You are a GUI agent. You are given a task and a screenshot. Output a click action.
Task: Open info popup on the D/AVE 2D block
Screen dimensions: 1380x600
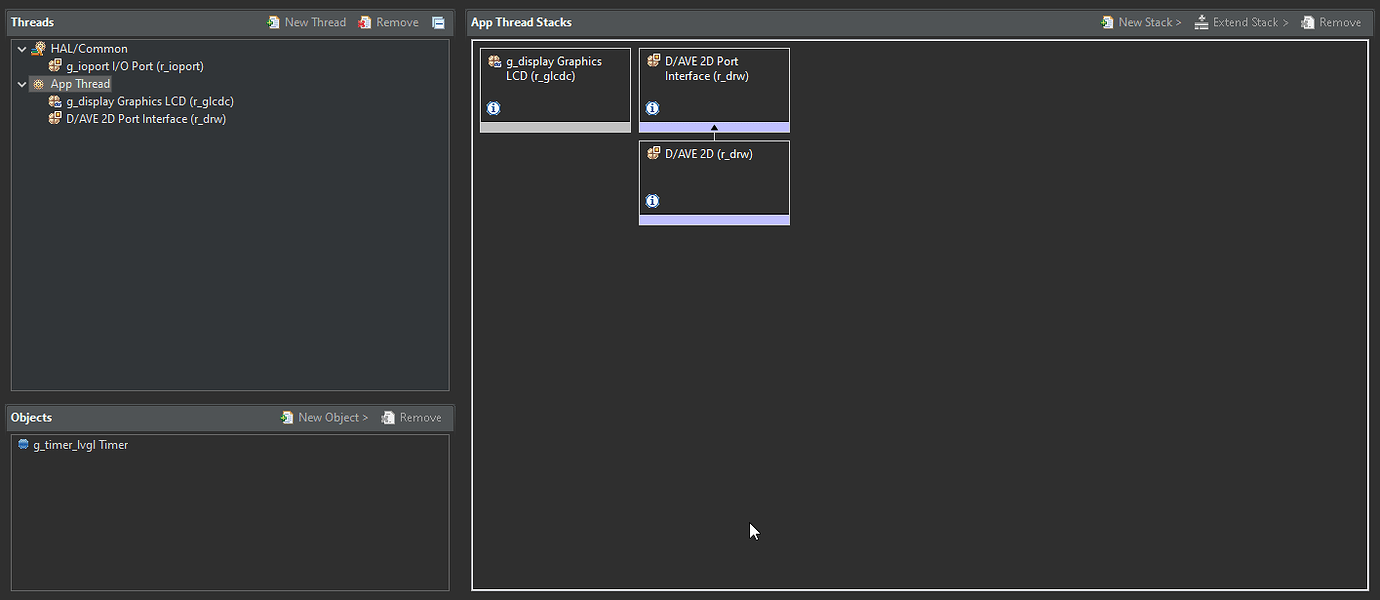(652, 200)
